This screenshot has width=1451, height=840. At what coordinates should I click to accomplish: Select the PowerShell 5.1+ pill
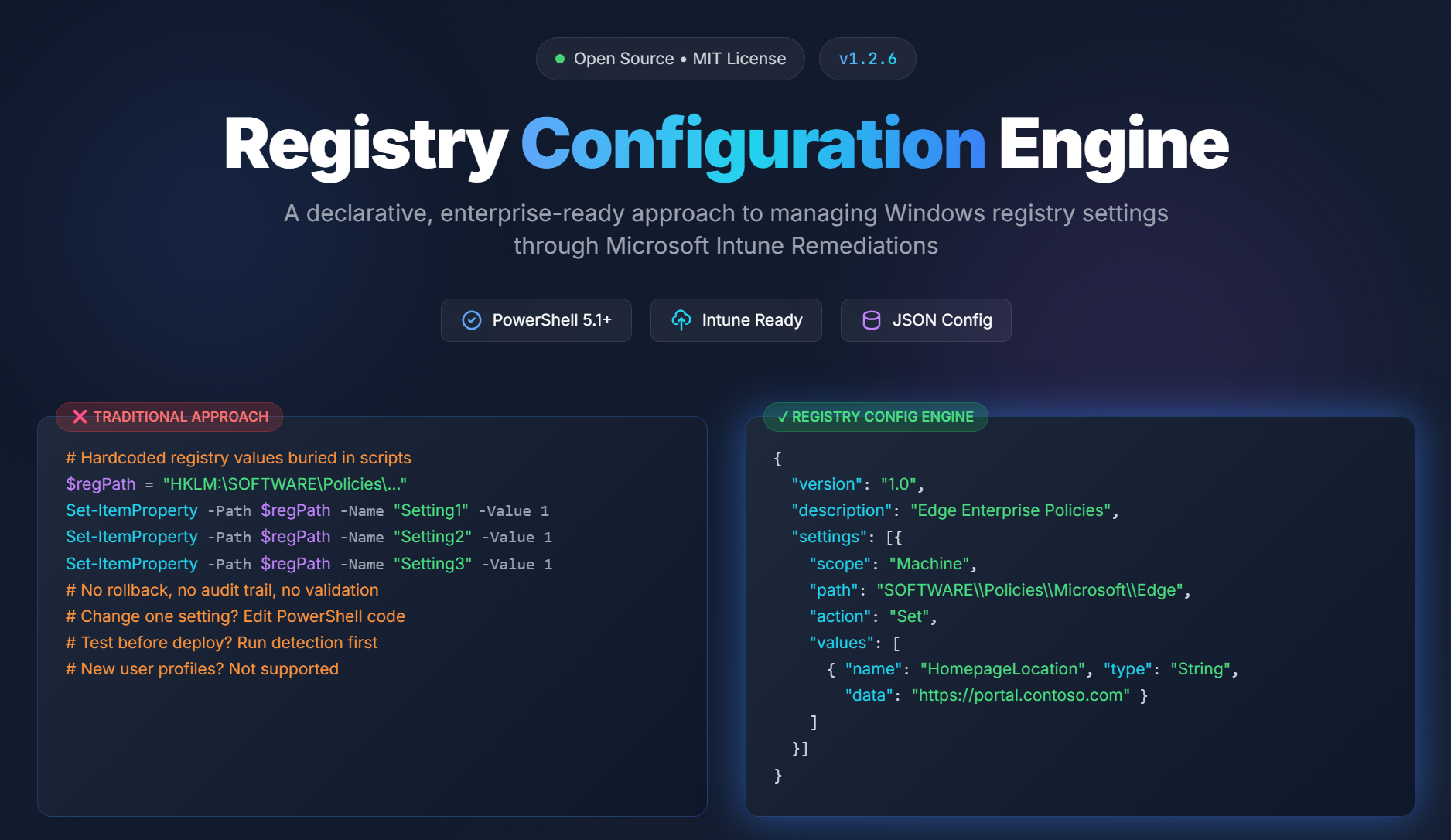coord(536,320)
